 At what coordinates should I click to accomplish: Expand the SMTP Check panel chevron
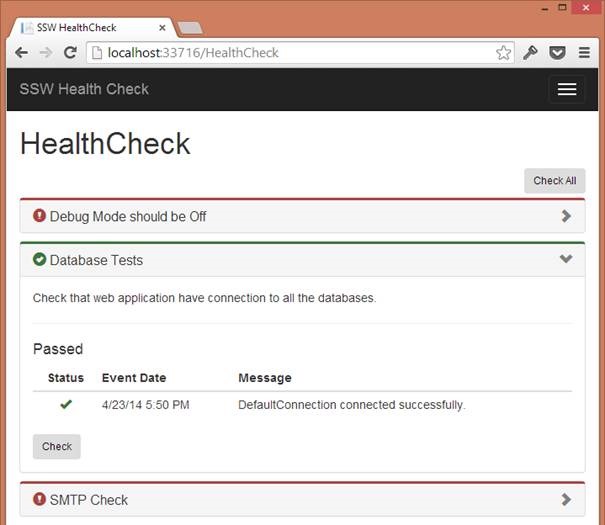tap(566, 500)
